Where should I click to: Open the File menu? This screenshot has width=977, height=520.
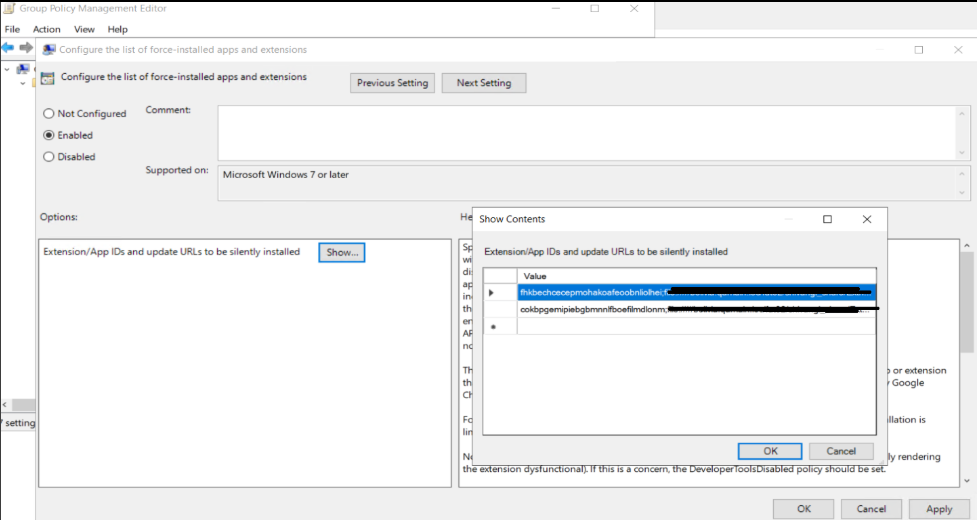(x=12, y=29)
